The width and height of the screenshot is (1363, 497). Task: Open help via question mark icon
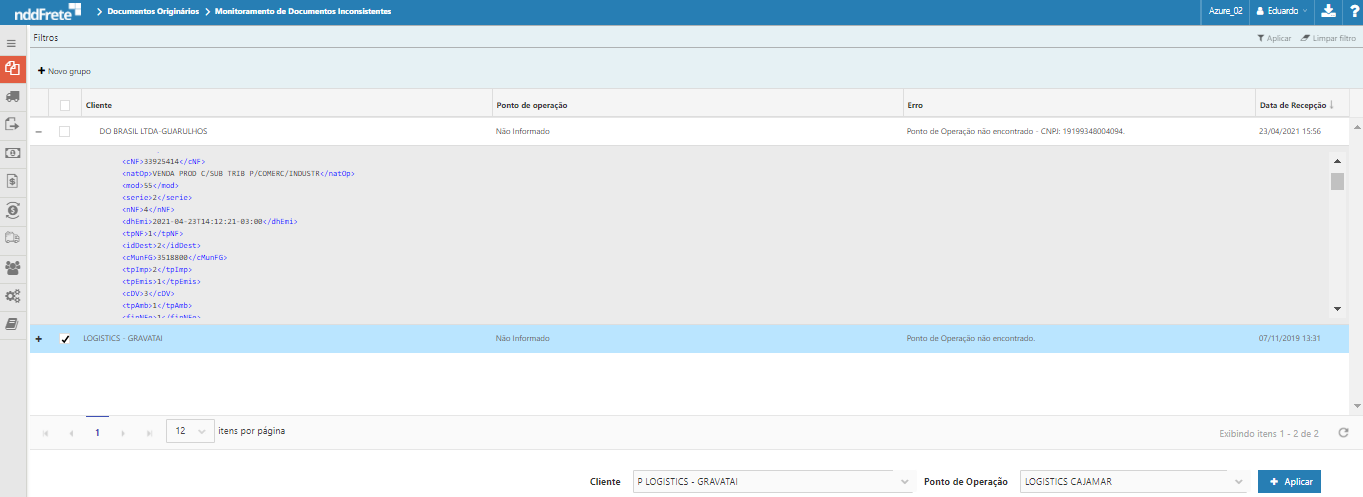click(1352, 11)
